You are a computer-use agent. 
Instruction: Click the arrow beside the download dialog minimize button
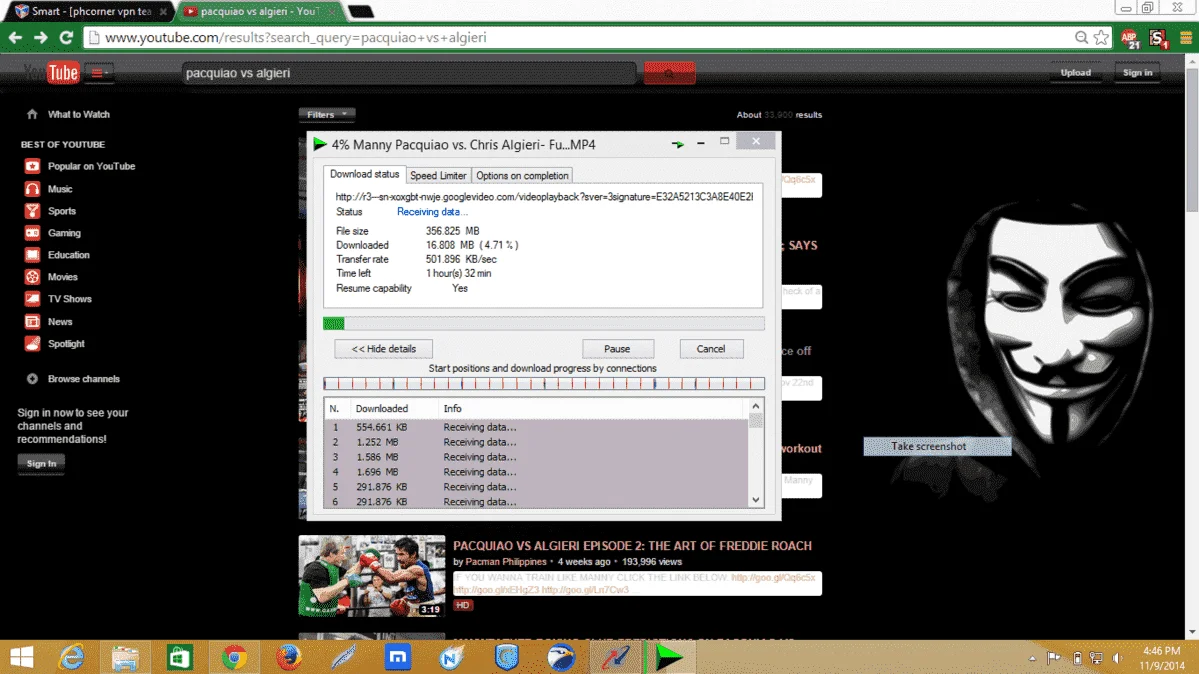(677, 144)
